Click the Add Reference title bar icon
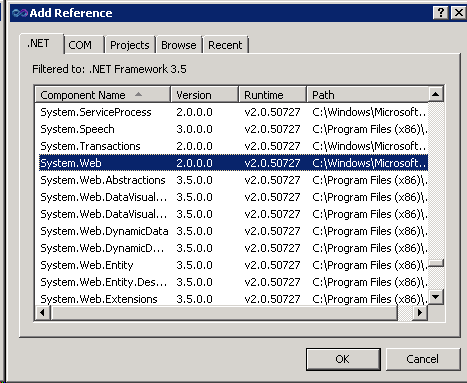Screen dimensions: 467x383 click(20, 13)
